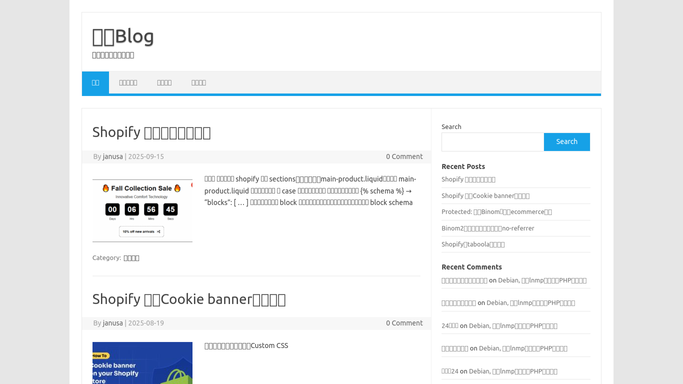Open the second navigation menu item
Screen dimensions: 683x384
(128, 83)
